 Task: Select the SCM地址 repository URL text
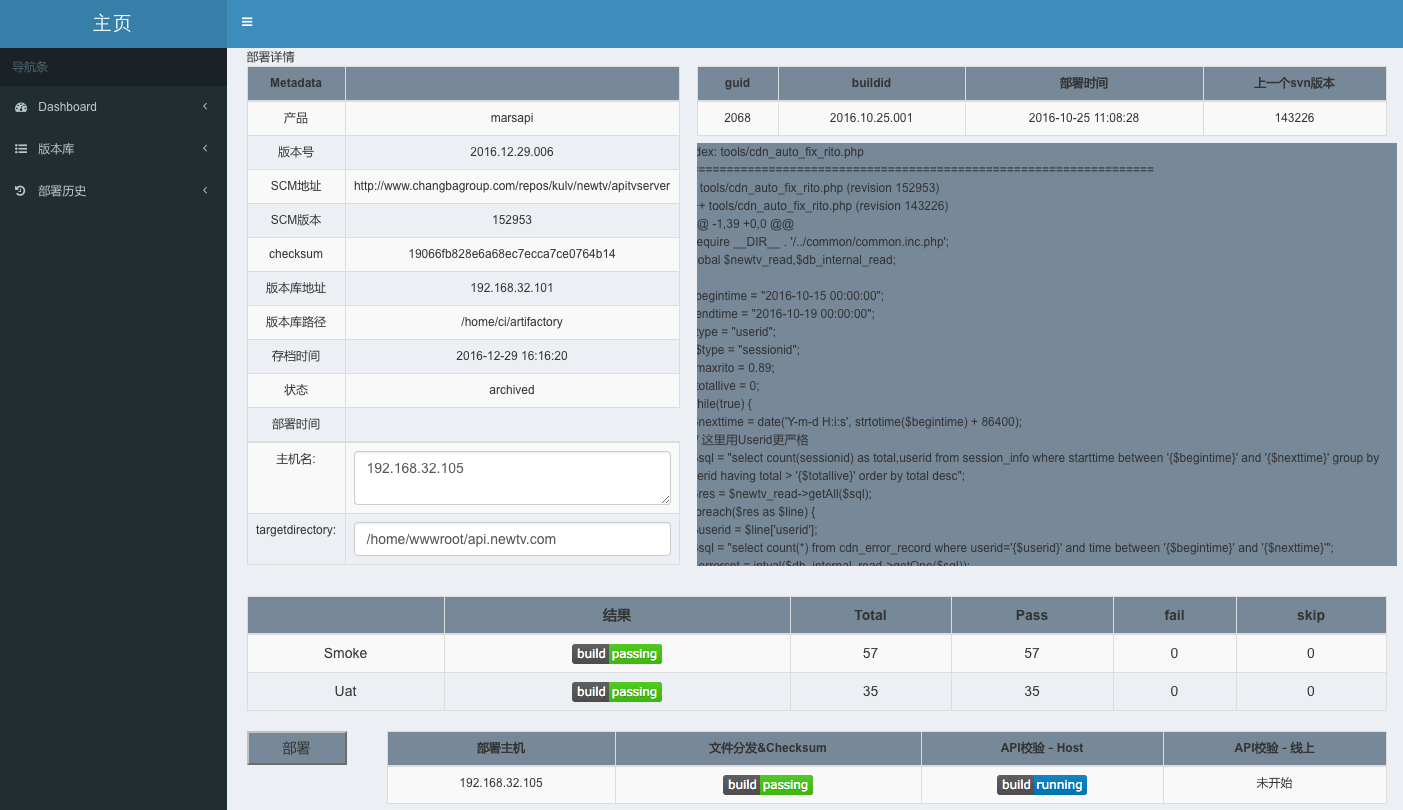pyautogui.click(x=512, y=186)
